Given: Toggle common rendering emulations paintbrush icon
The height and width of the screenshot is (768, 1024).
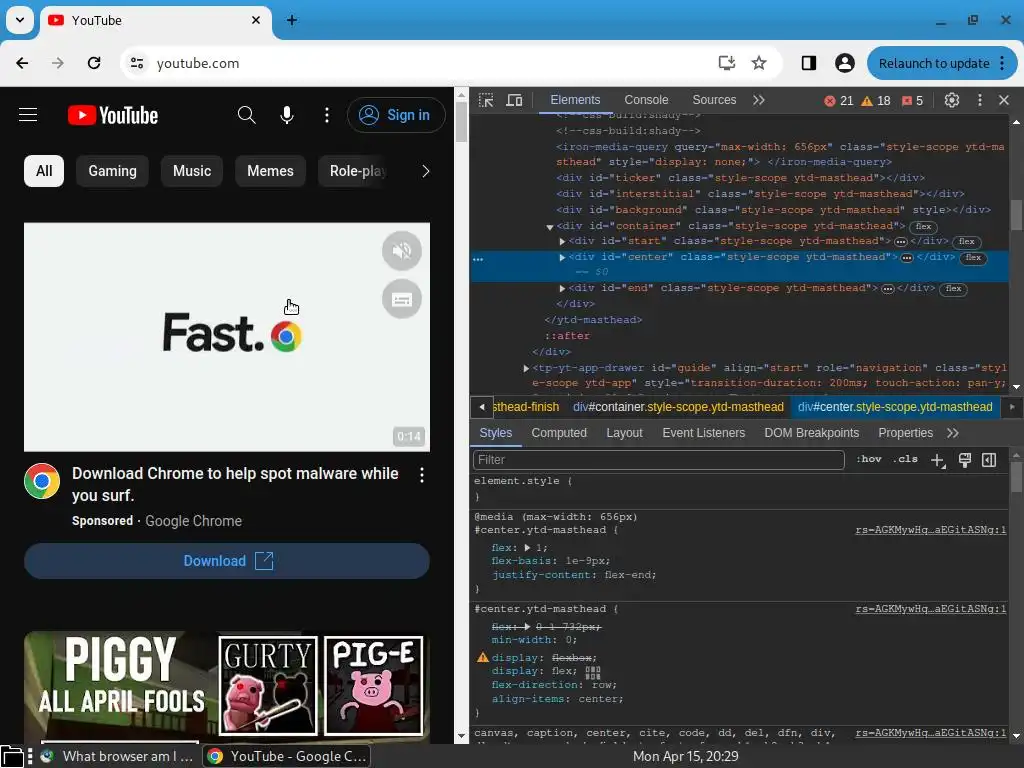Looking at the screenshot, I should 965,460.
